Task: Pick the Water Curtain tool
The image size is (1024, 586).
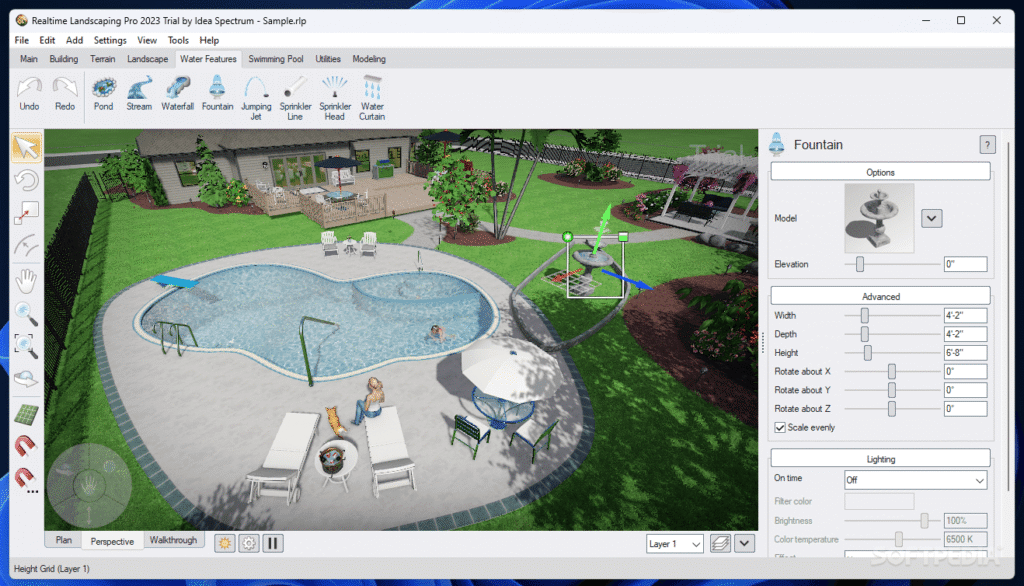Action: point(372,97)
